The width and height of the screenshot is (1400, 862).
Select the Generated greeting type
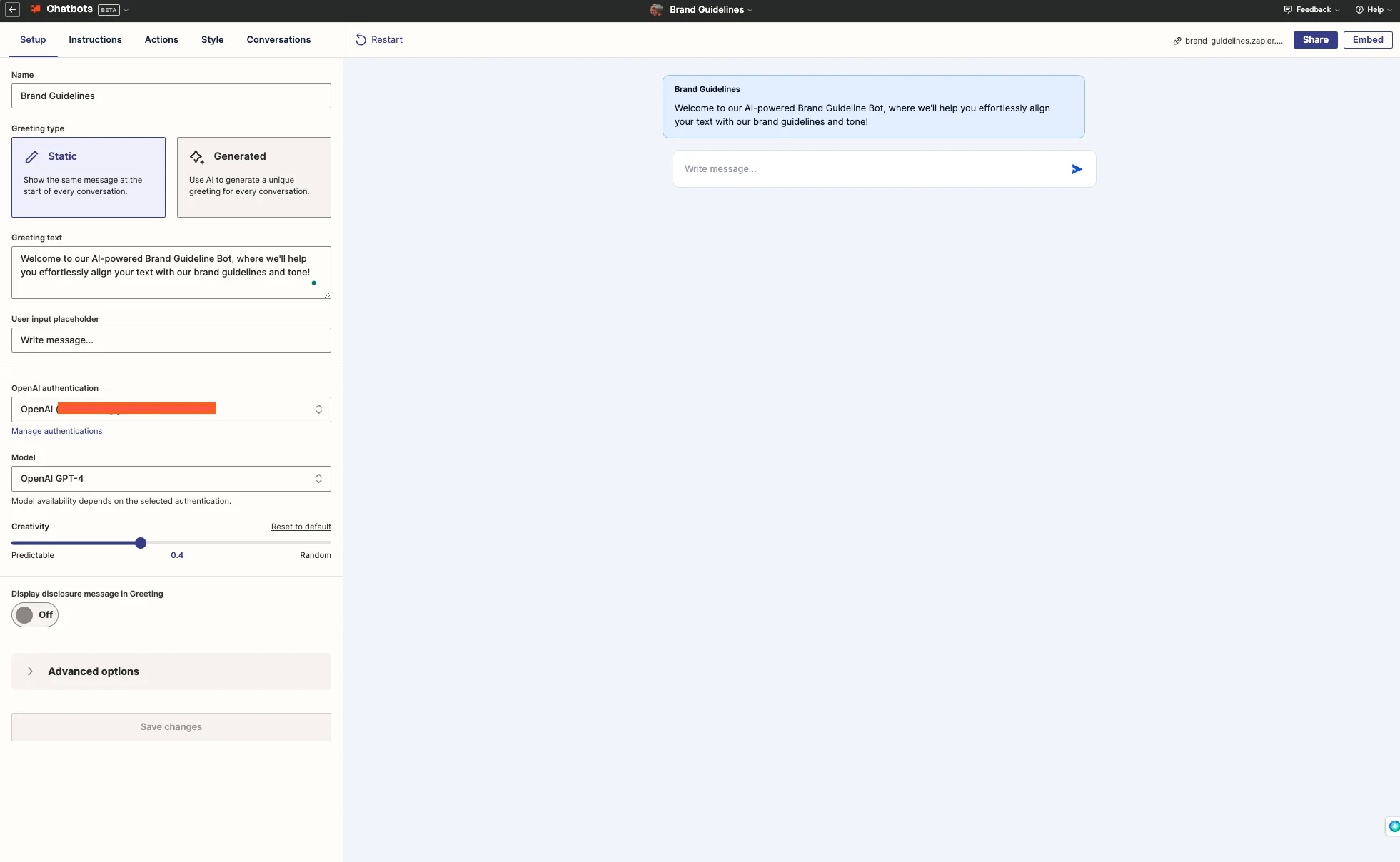tap(253, 177)
